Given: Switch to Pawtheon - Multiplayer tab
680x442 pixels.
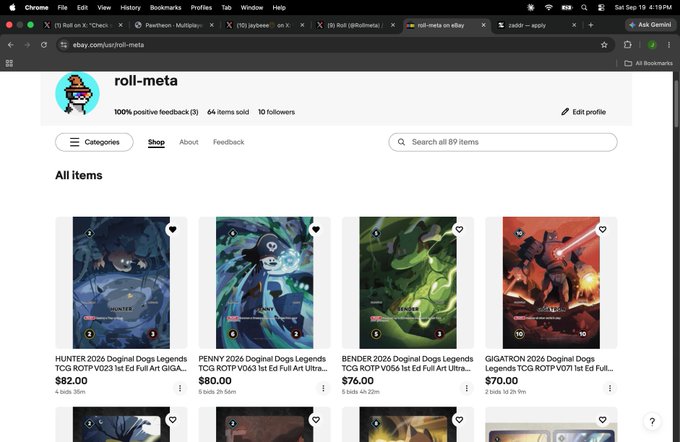Looking at the screenshot, I should [x=173, y=25].
